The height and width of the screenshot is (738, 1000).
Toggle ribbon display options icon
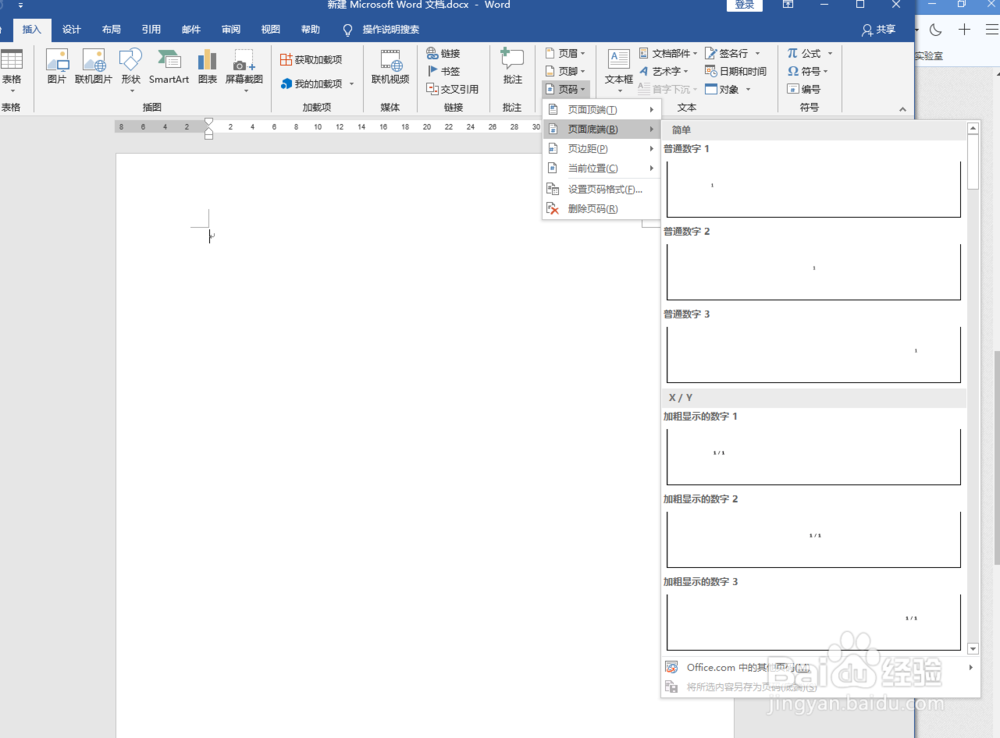788,4
